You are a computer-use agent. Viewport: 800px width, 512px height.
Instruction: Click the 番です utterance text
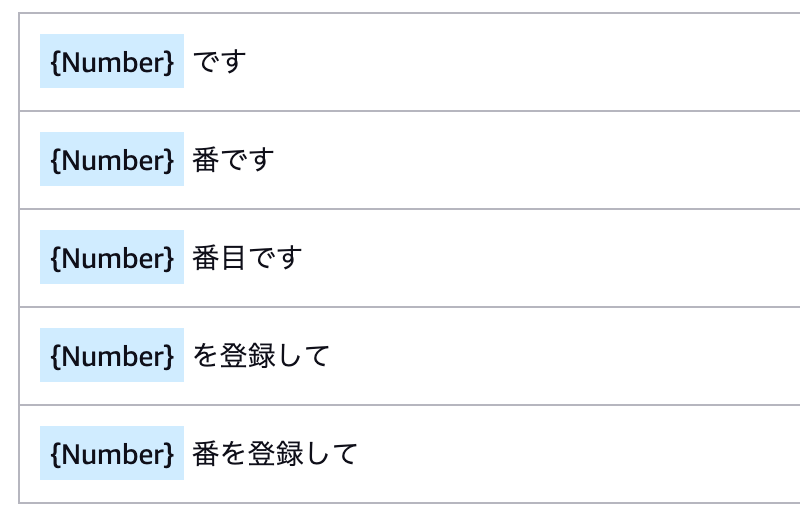(x=233, y=160)
